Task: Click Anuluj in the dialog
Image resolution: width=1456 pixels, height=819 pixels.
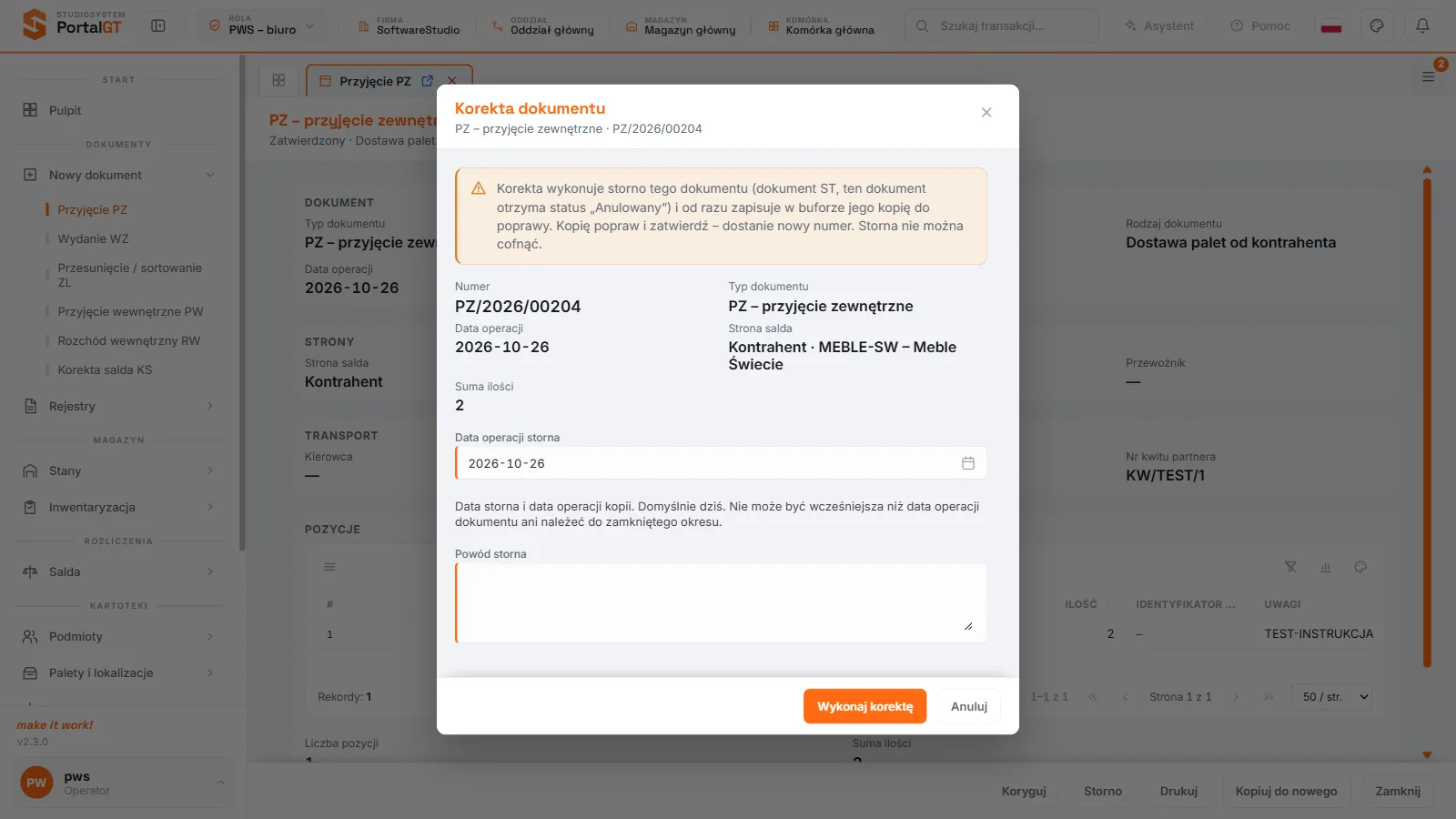Action: click(969, 706)
